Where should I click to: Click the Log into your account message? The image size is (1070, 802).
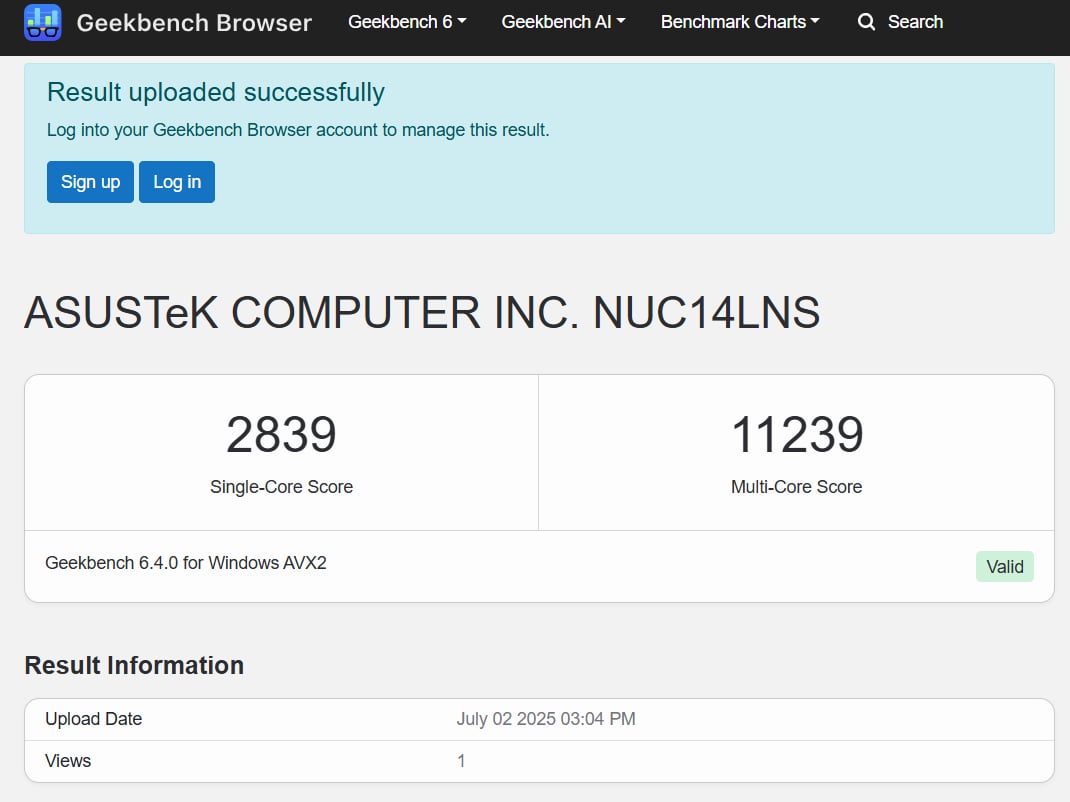coord(298,130)
